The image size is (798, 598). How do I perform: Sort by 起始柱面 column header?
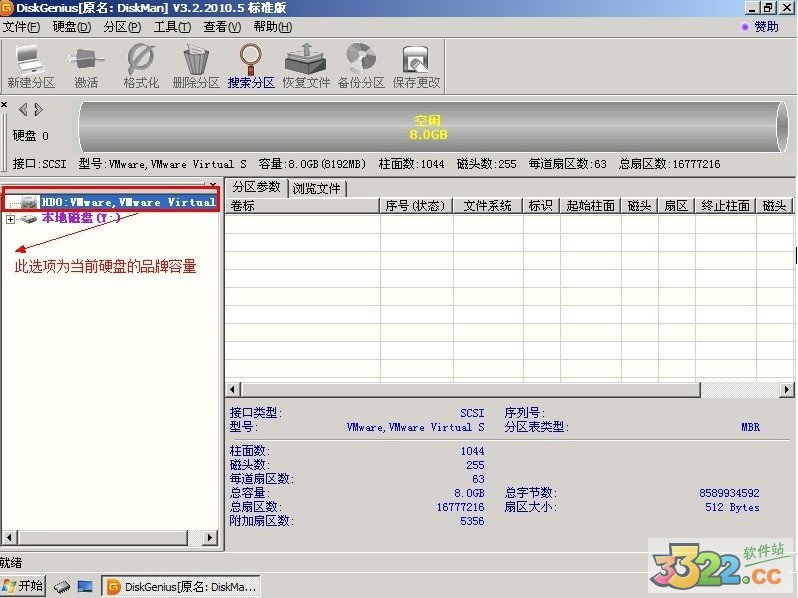(x=590, y=206)
